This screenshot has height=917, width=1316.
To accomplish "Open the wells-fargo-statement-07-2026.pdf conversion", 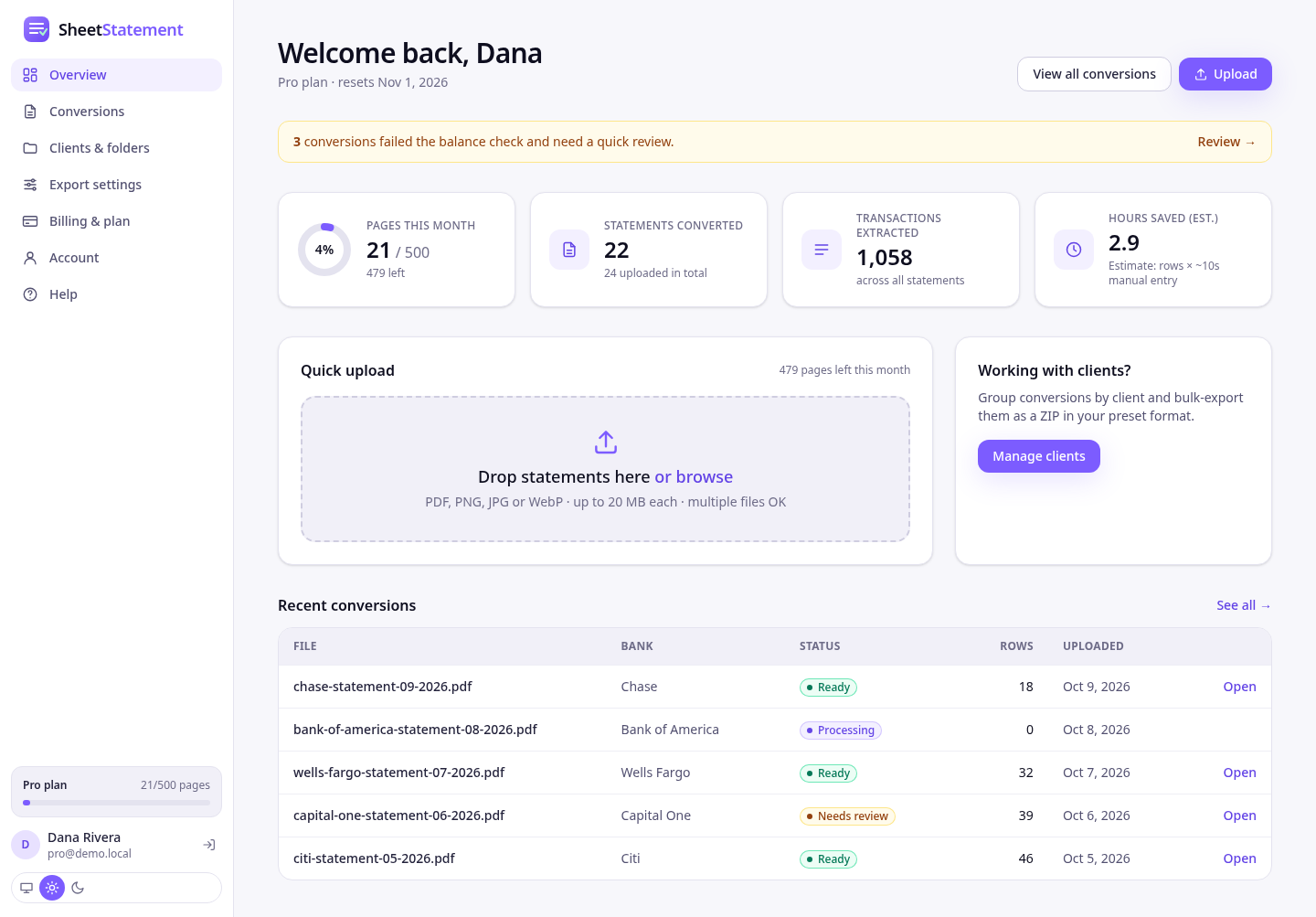I will tap(1239, 773).
